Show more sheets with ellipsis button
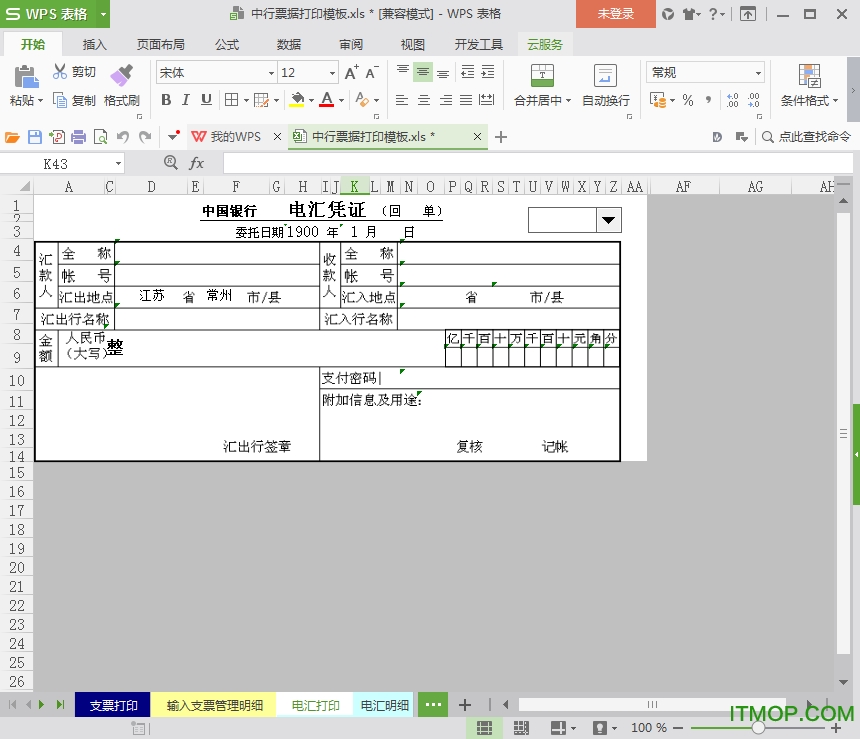 [x=433, y=704]
